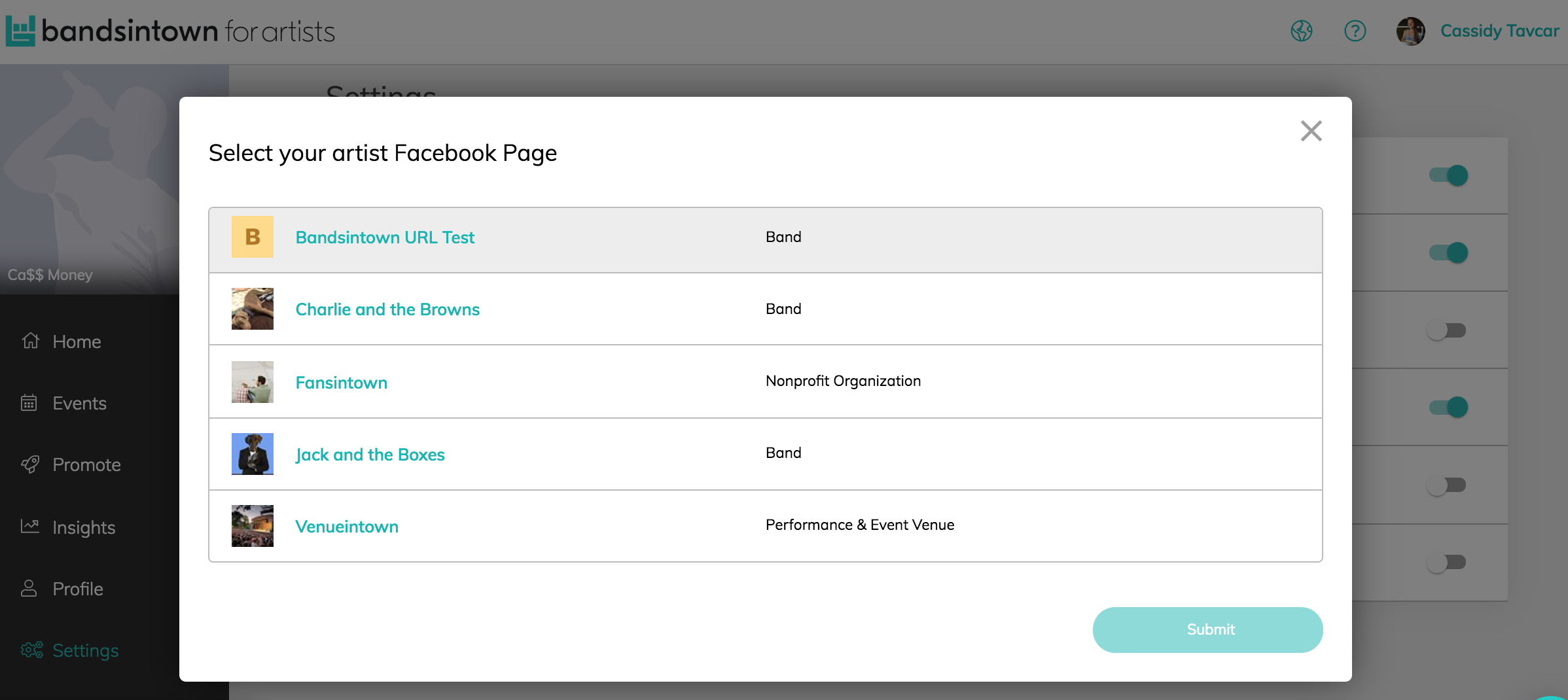Click Charlie and the Browns thumbnail
The width and height of the screenshot is (1568, 700).
coord(252,309)
